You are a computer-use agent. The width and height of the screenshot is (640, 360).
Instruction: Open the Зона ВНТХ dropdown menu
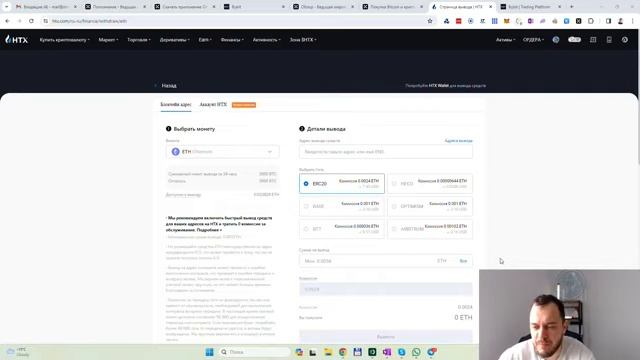point(303,40)
